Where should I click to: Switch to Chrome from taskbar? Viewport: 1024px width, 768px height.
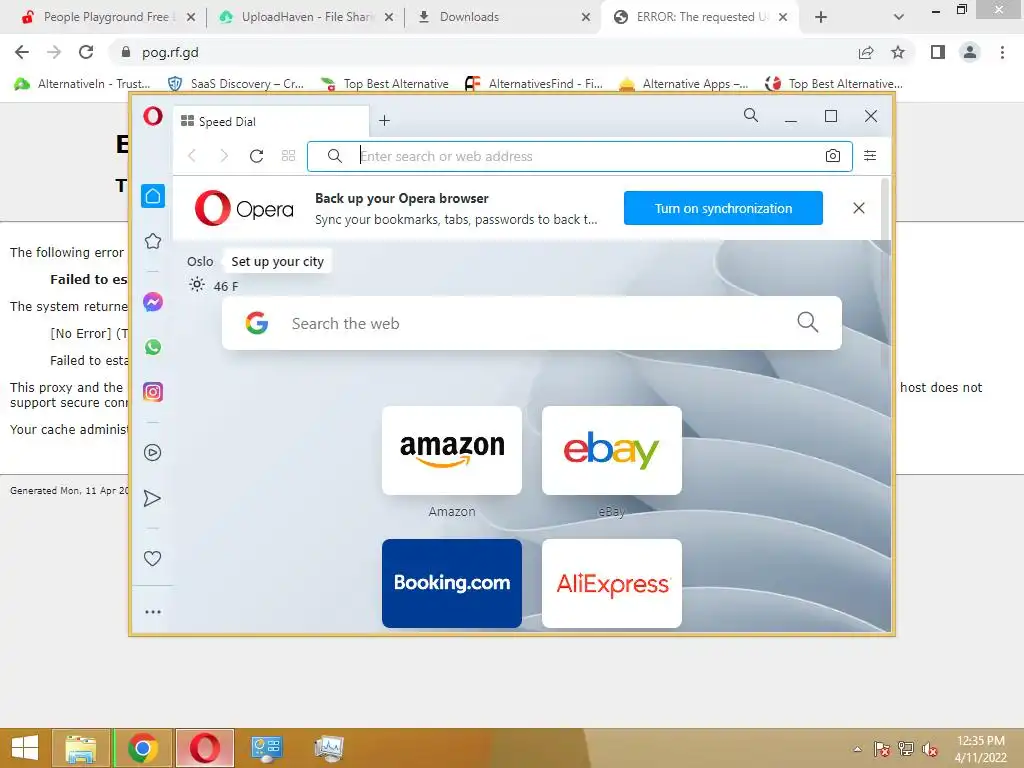click(x=143, y=748)
